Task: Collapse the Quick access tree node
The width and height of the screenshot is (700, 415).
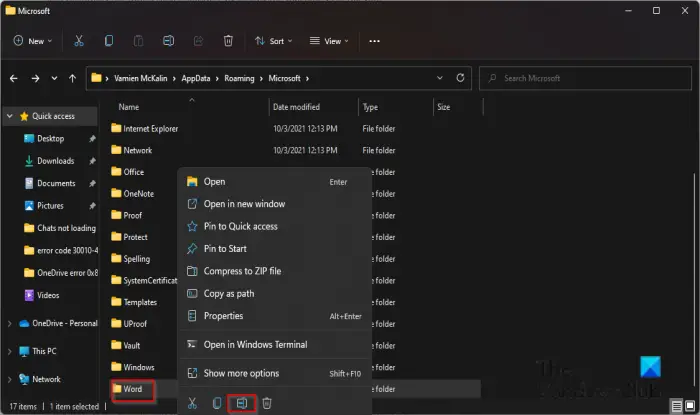Action: (x=10, y=116)
